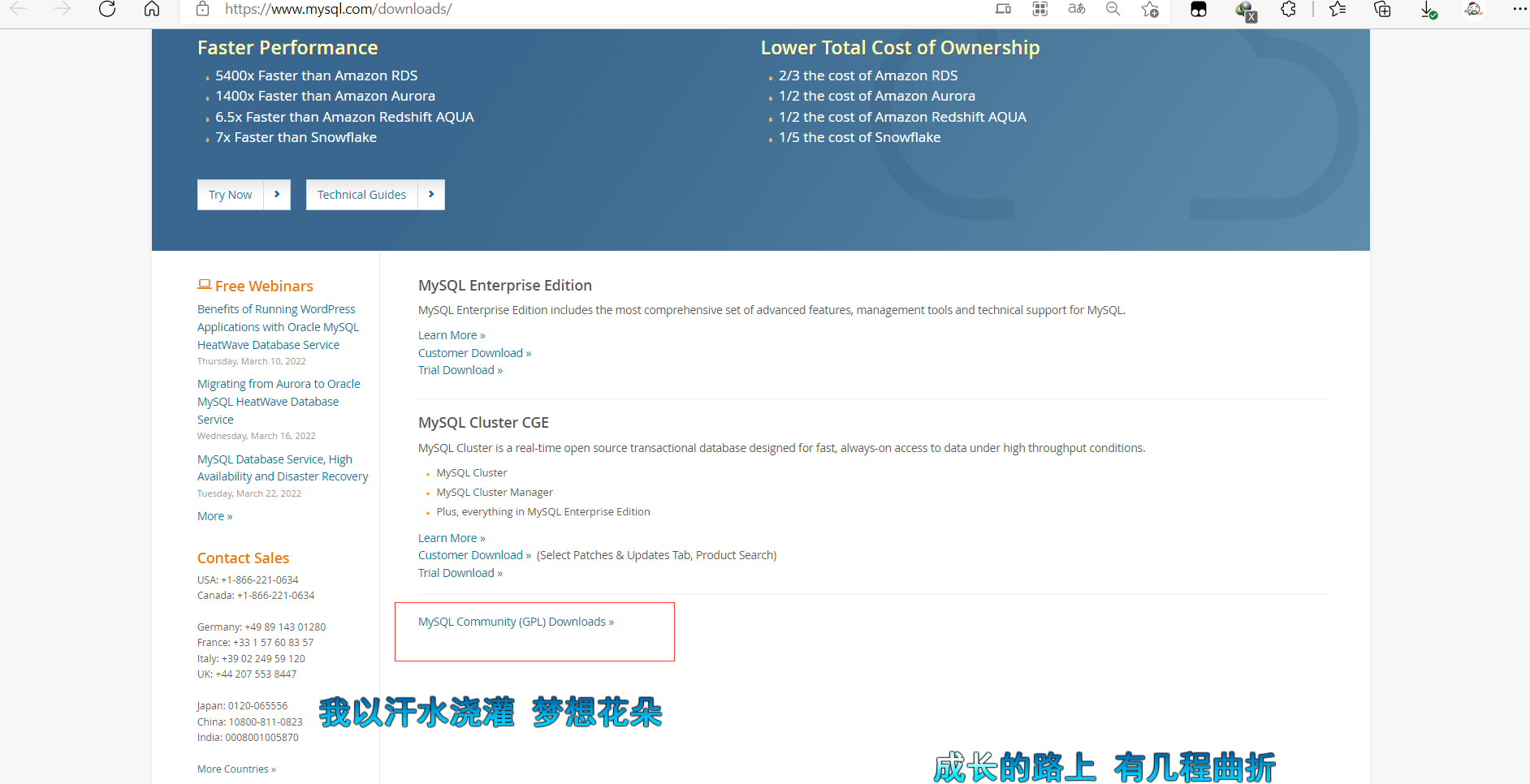Click the browser back arrow

tap(18, 9)
